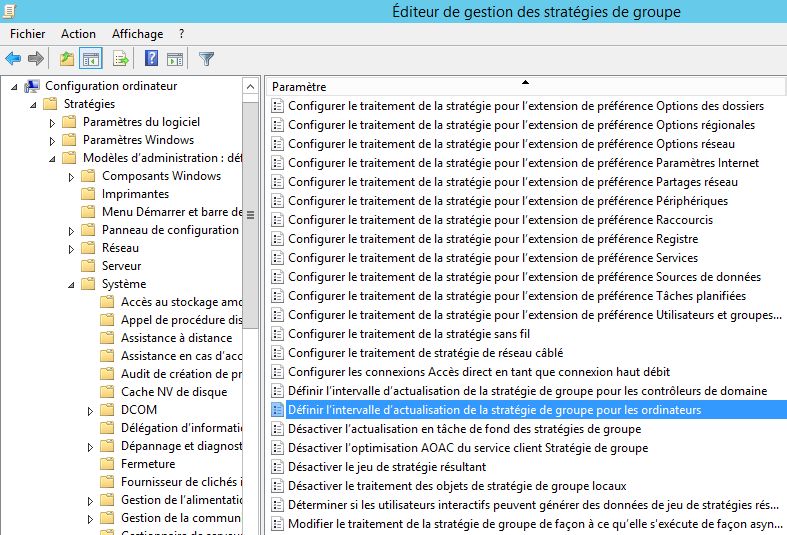
Task: Select Configurer les connexions Accès direct setting
Action: click(479, 372)
